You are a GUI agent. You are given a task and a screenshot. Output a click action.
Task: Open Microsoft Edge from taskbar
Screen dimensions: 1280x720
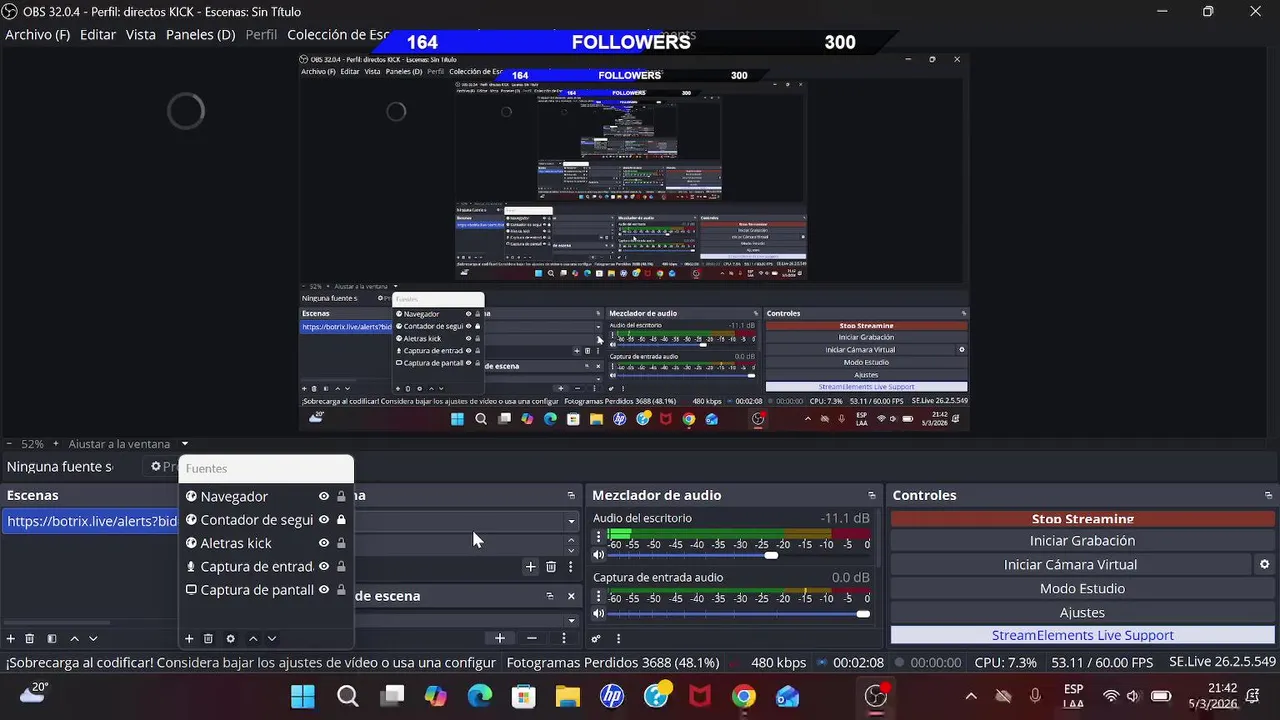[x=480, y=696]
